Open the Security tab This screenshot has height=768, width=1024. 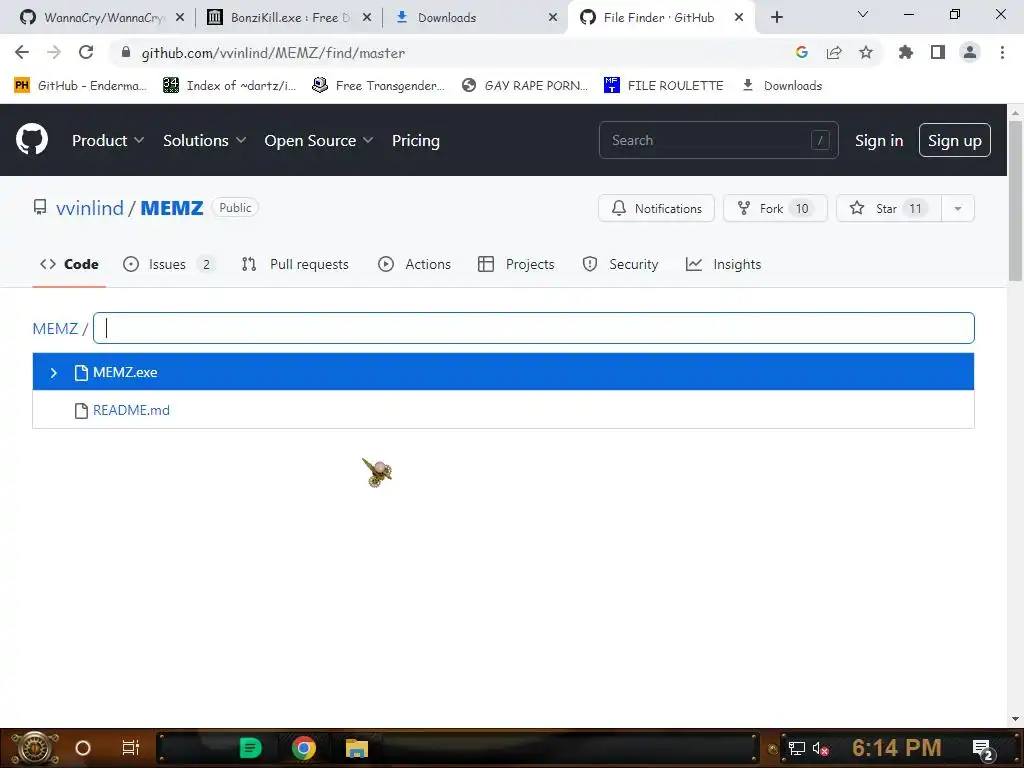coord(620,264)
